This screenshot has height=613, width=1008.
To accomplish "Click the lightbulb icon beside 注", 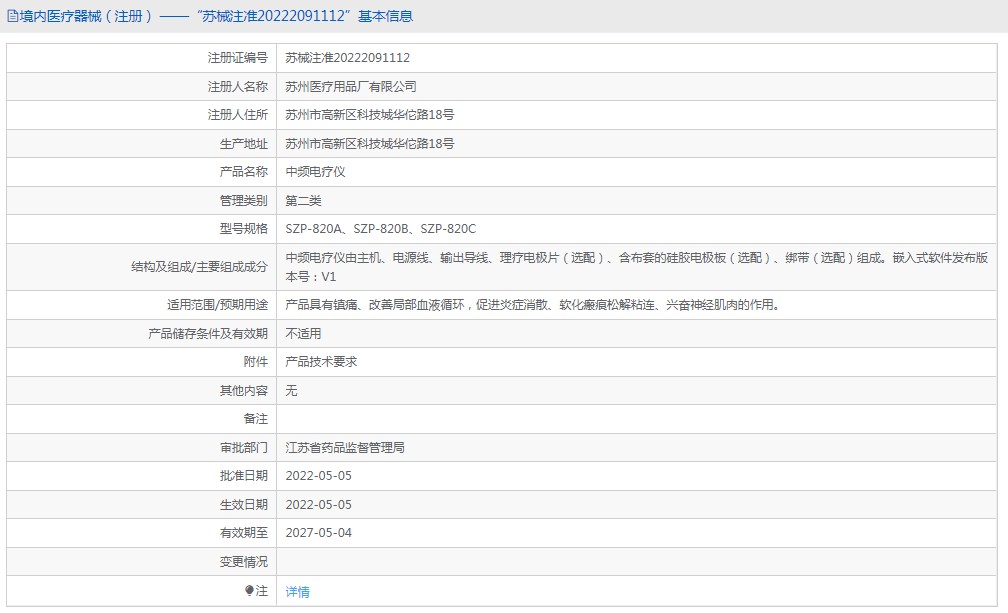I will click(x=249, y=591).
